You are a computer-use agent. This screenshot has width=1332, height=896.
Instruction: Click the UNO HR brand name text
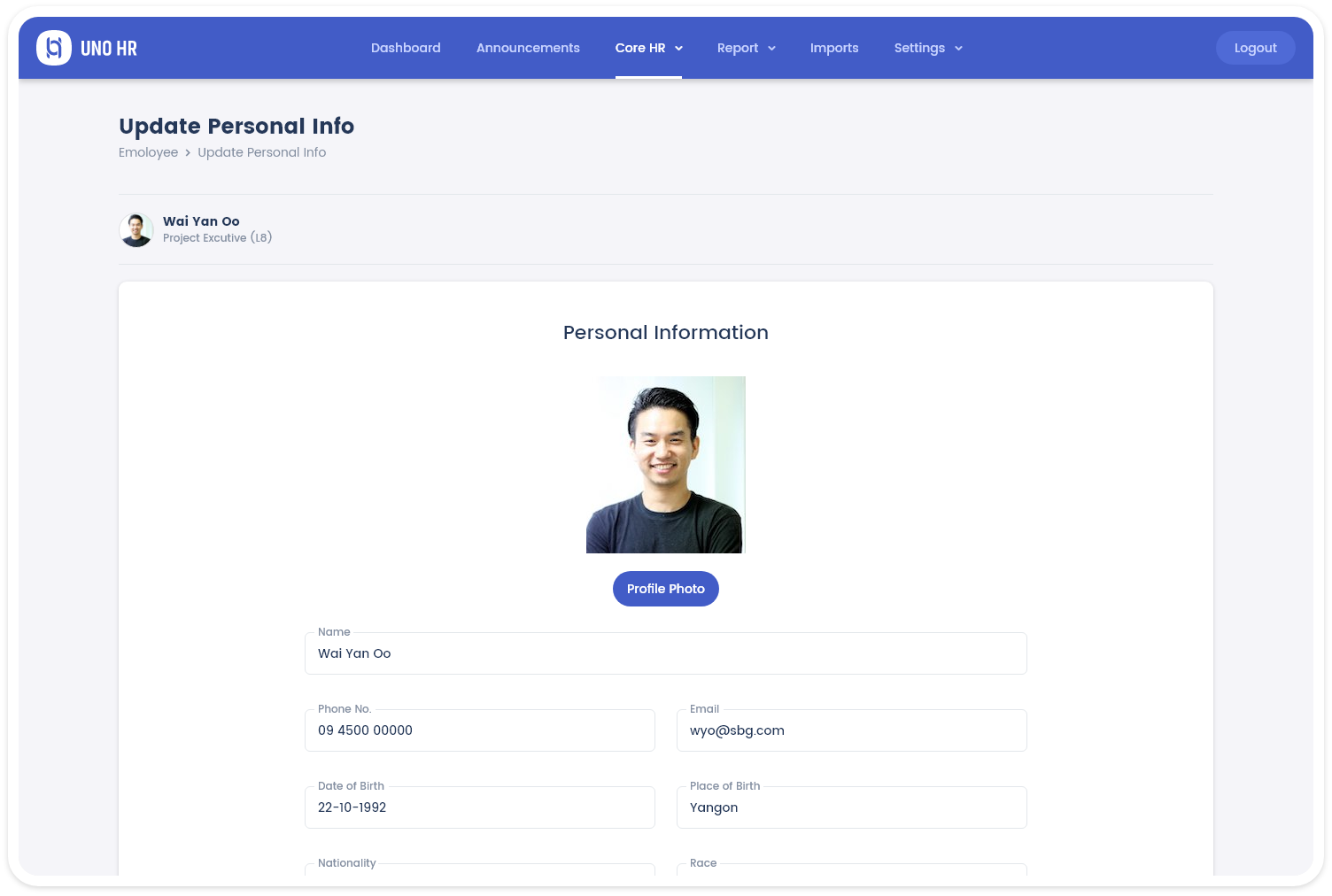pyautogui.click(x=109, y=49)
